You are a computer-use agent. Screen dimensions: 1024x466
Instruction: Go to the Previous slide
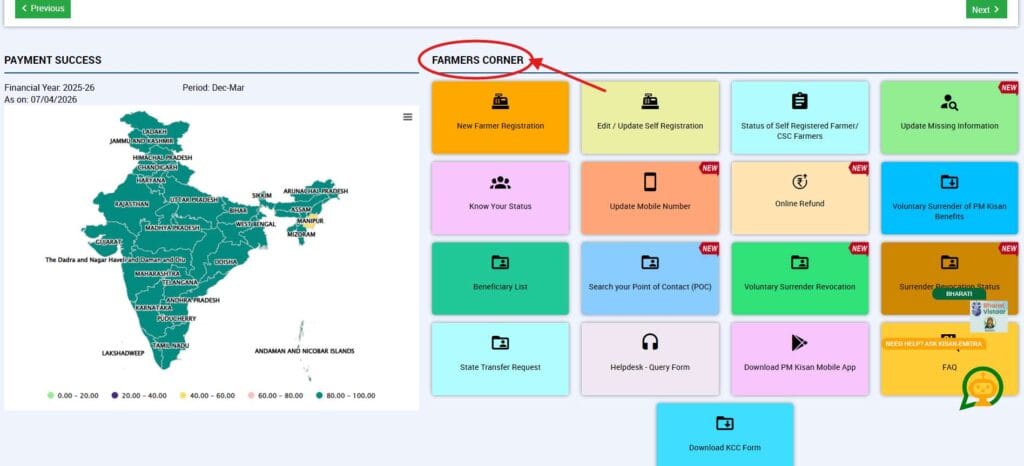pos(43,8)
